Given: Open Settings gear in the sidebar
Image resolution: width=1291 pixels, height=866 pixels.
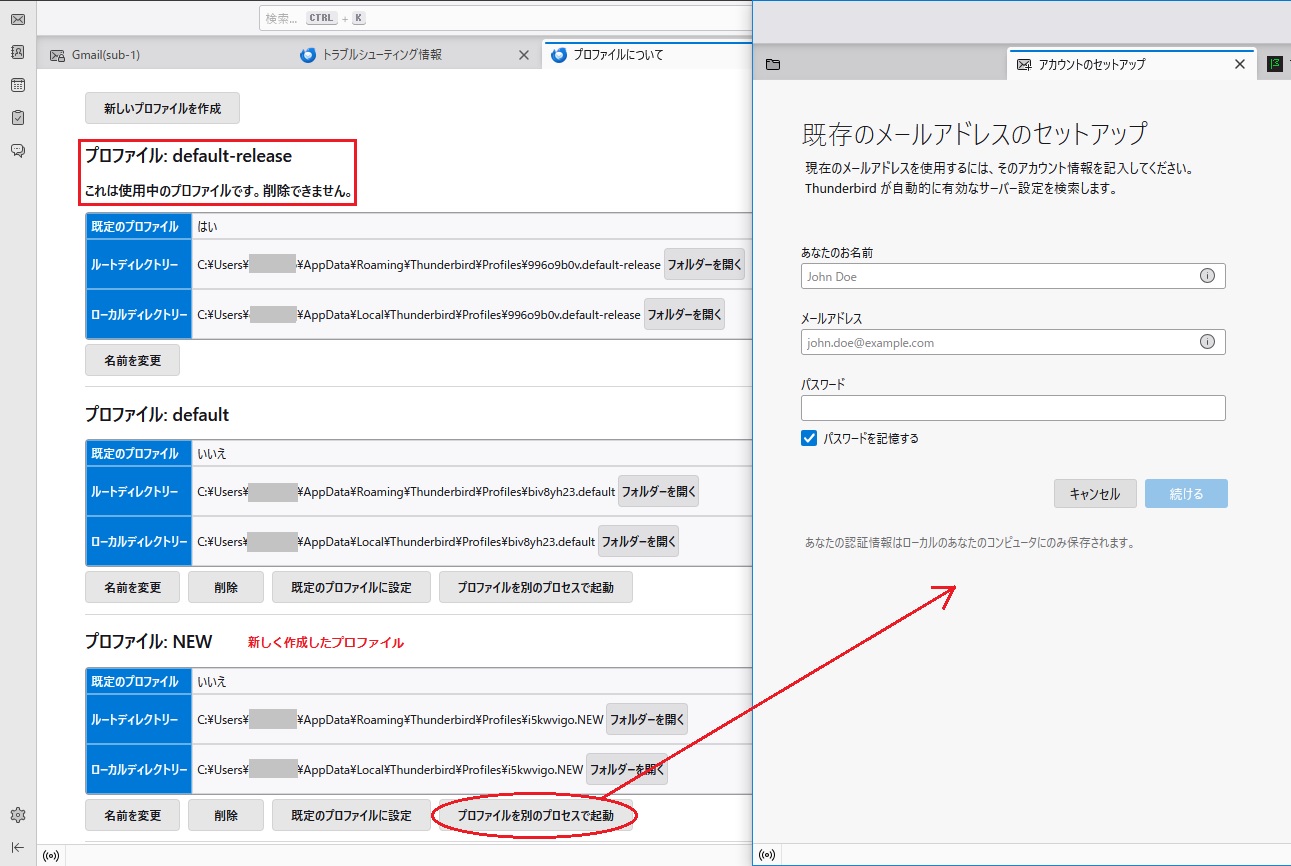Looking at the screenshot, I should (18, 815).
